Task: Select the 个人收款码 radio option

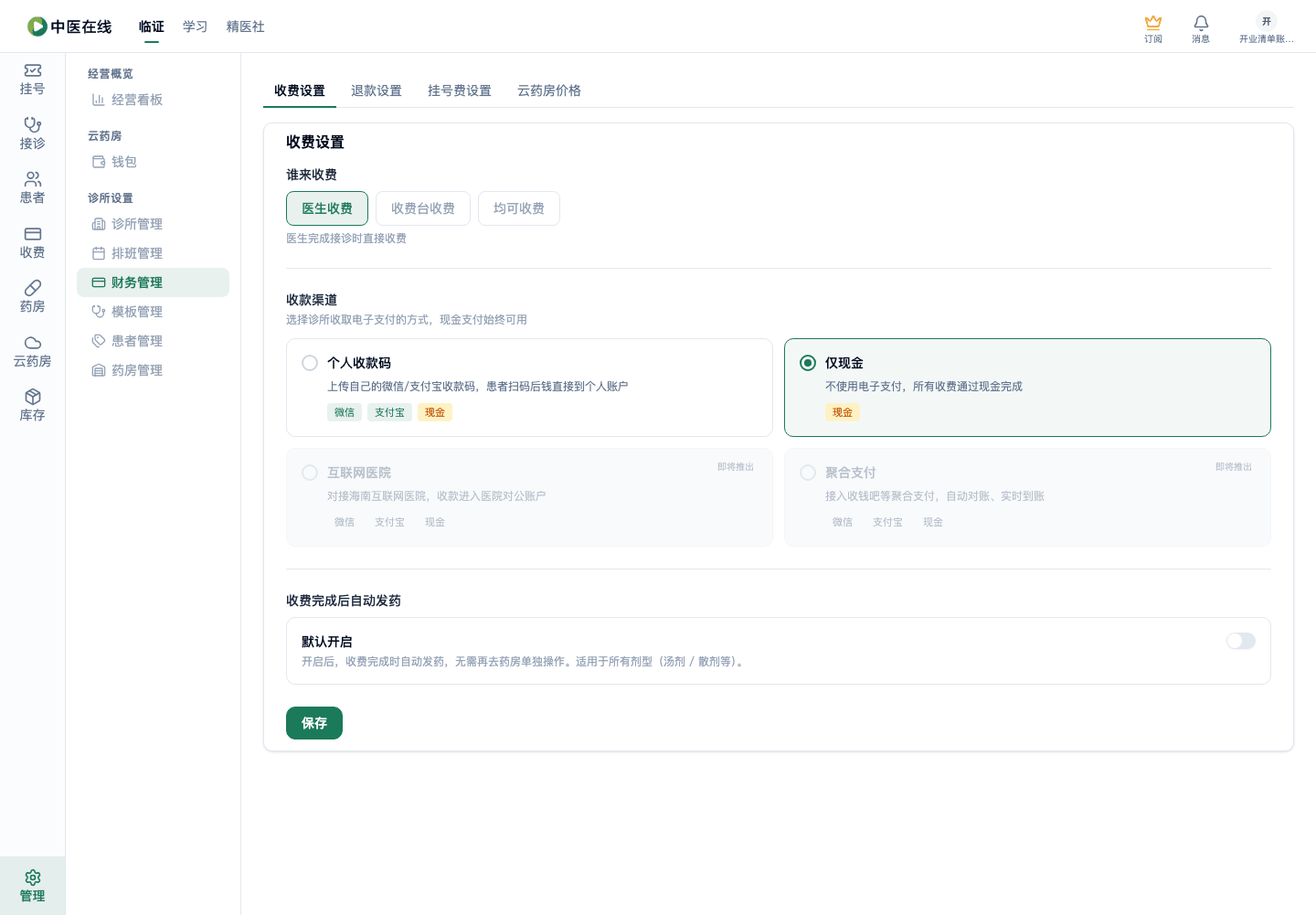Action: point(310,363)
